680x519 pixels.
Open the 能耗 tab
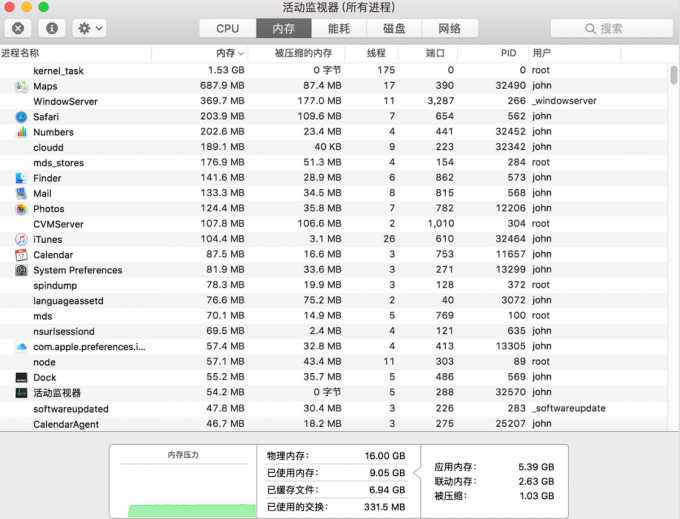tap(339, 29)
